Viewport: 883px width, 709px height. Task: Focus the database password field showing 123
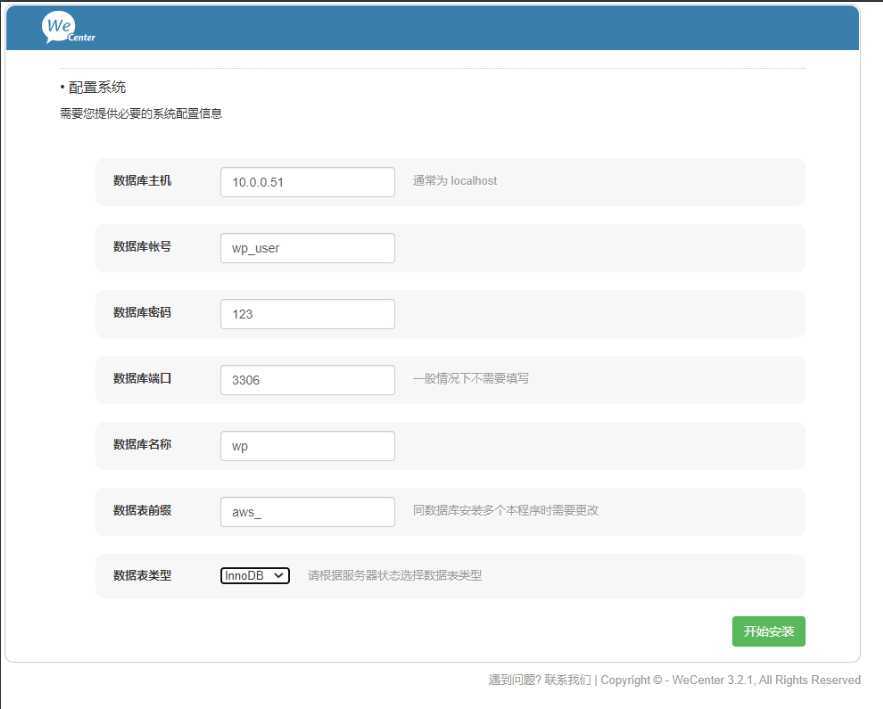[307, 314]
